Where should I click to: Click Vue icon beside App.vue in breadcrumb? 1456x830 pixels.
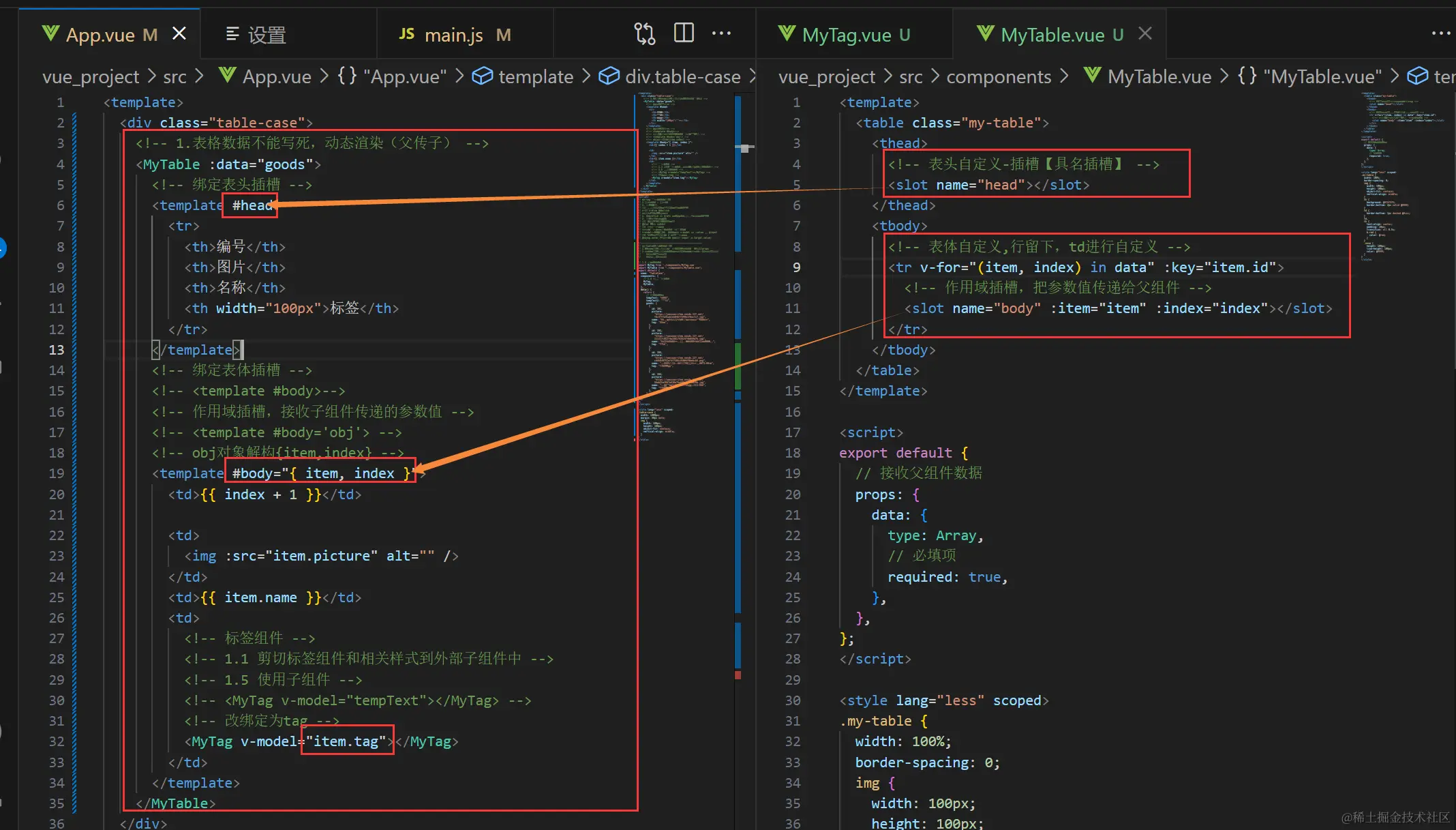pyautogui.click(x=227, y=75)
